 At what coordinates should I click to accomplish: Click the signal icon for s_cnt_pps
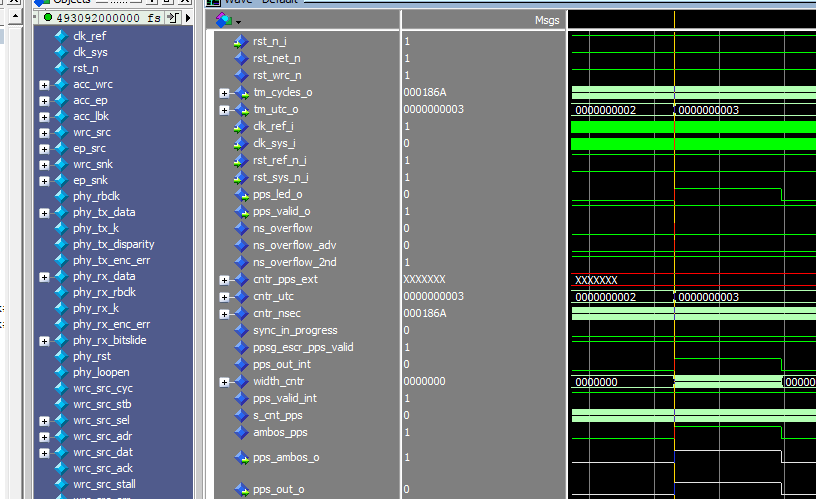point(241,415)
